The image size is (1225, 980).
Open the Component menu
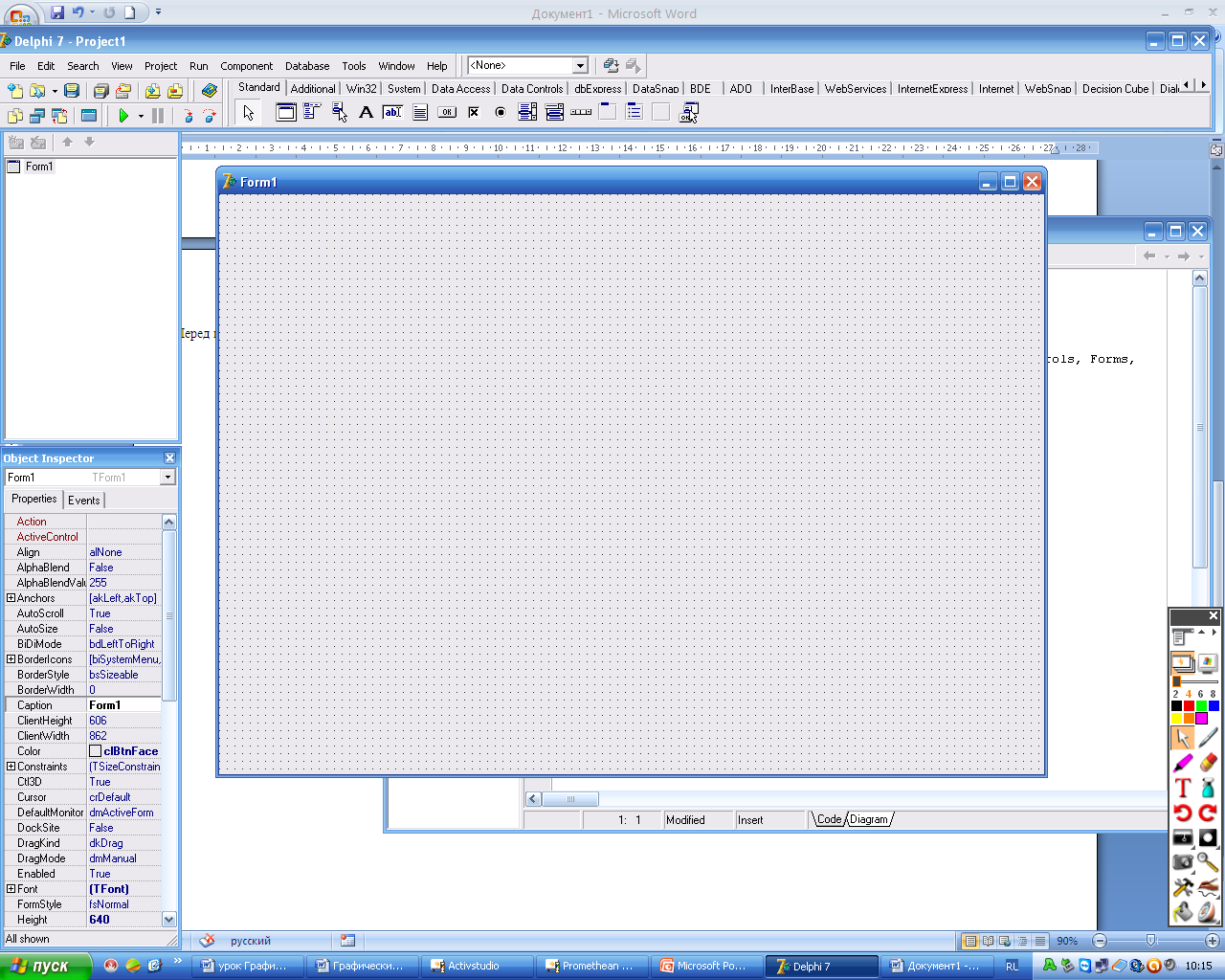(x=246, y=66)
